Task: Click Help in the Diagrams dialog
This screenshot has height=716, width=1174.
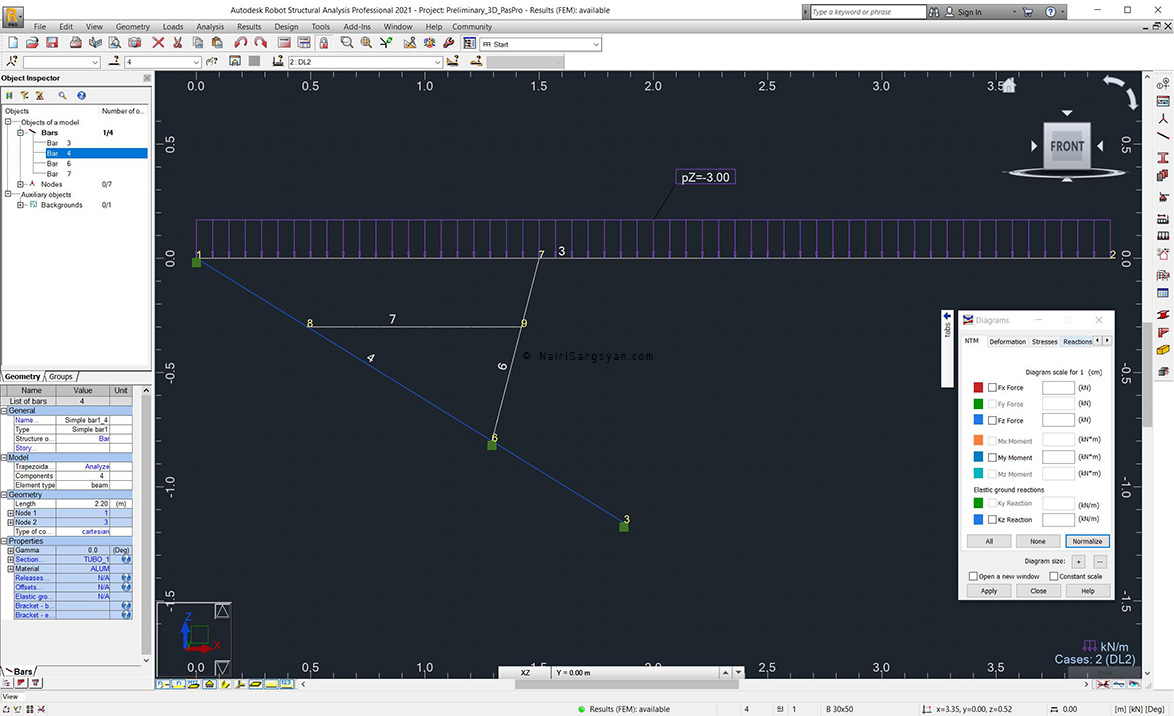Action: (1088, 591)
